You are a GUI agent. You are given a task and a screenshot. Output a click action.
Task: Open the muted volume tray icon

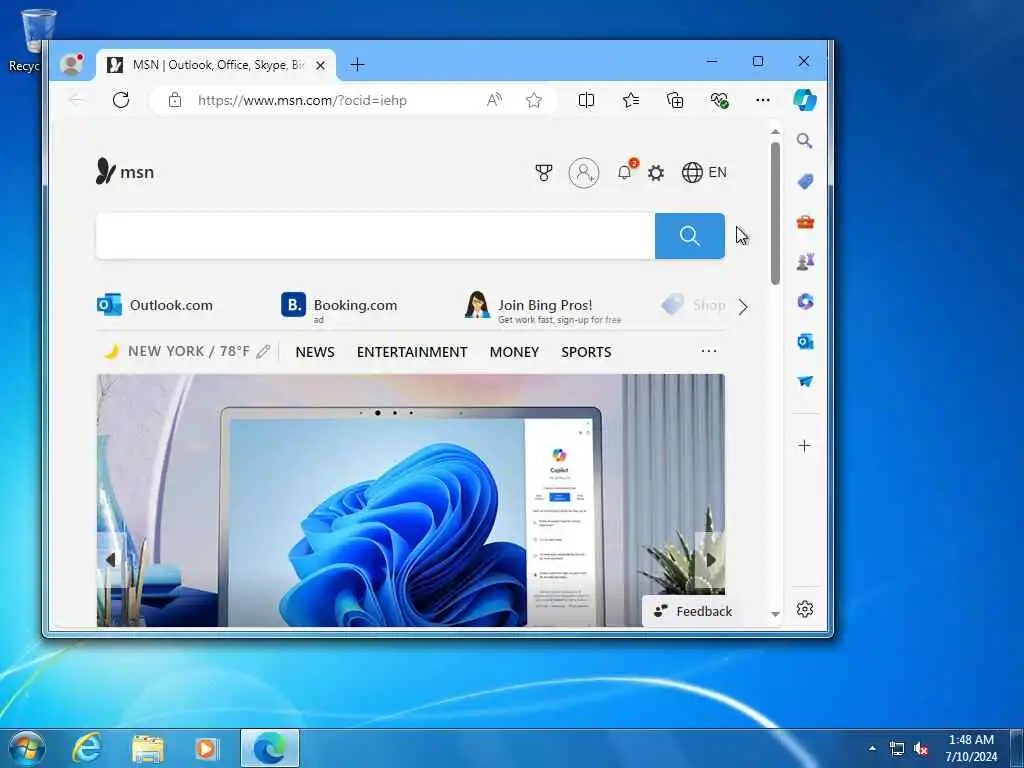921,749
